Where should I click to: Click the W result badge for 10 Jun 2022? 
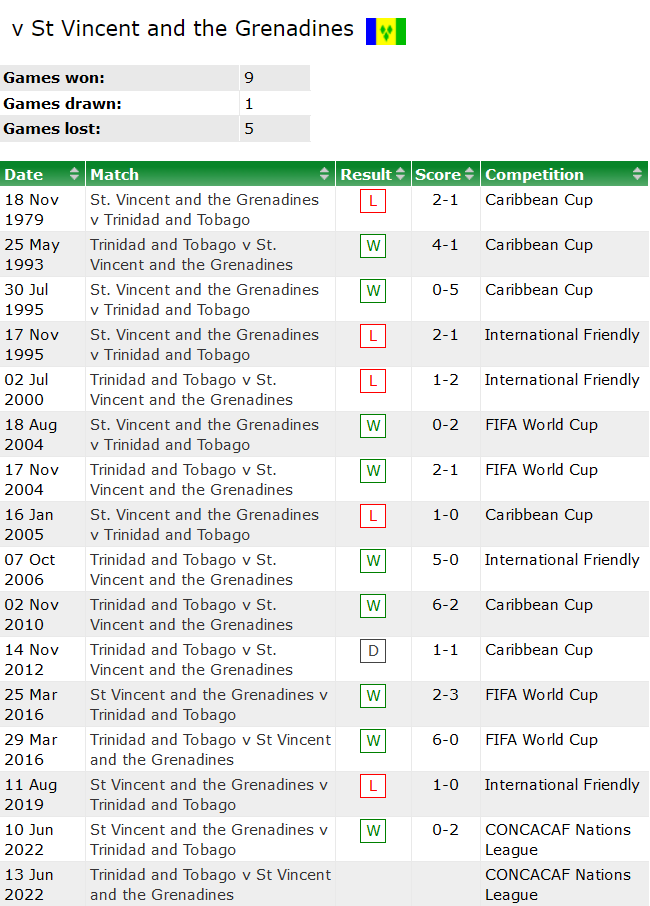[x=373, y=831]
